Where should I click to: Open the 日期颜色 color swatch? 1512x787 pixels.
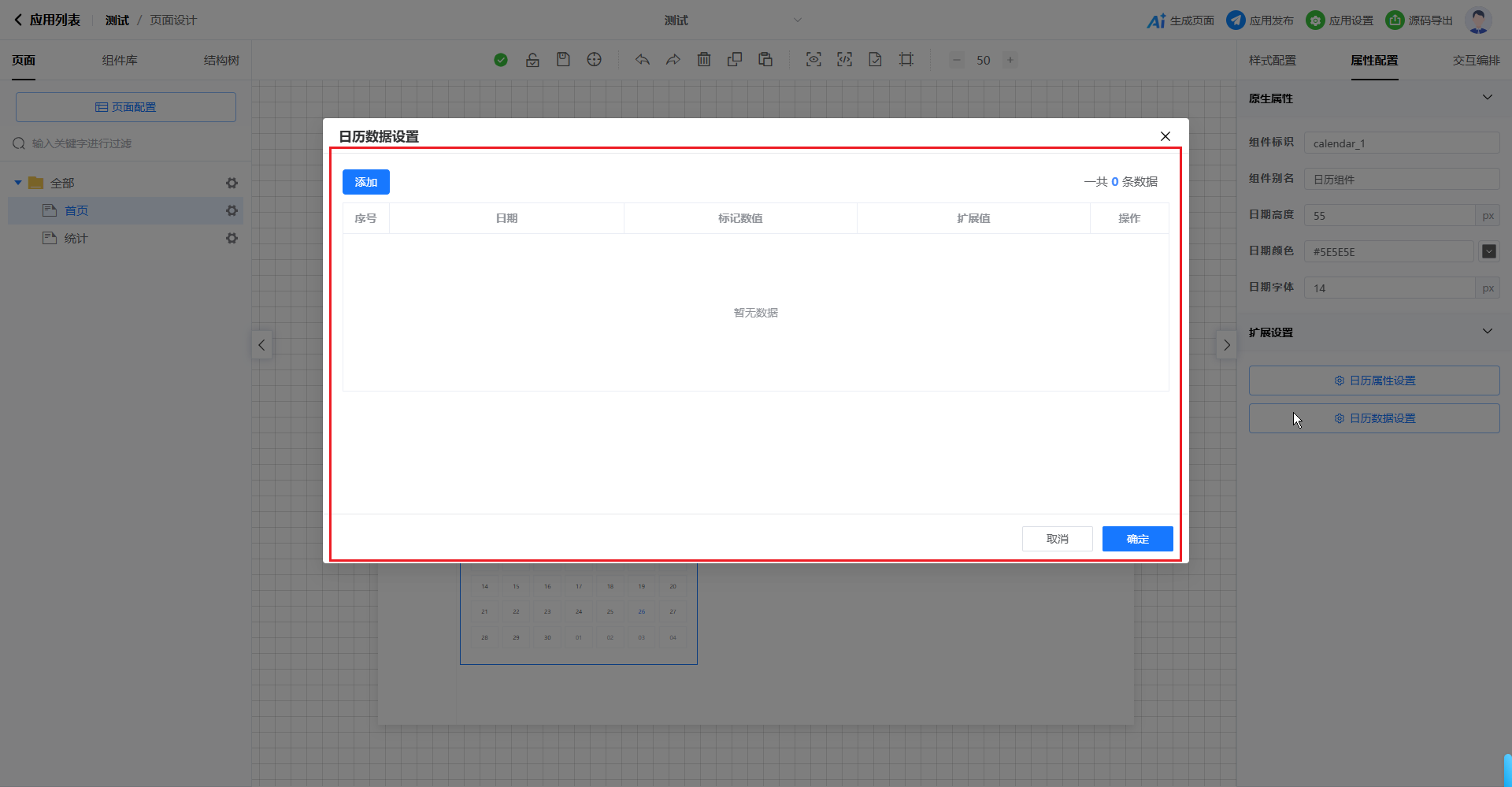(1488, 251)
